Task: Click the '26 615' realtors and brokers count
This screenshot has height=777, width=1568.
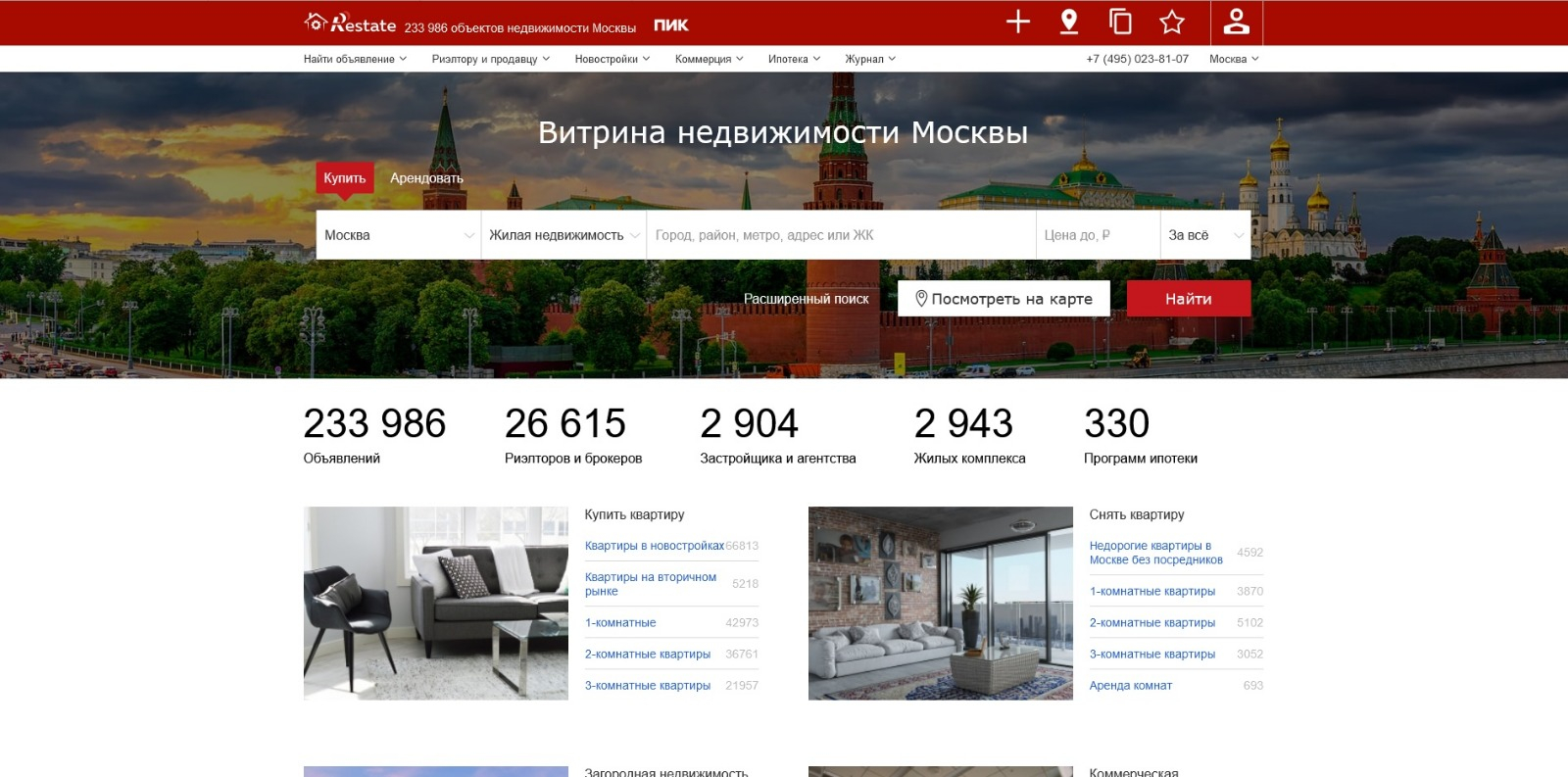Action: pos(565,423)
